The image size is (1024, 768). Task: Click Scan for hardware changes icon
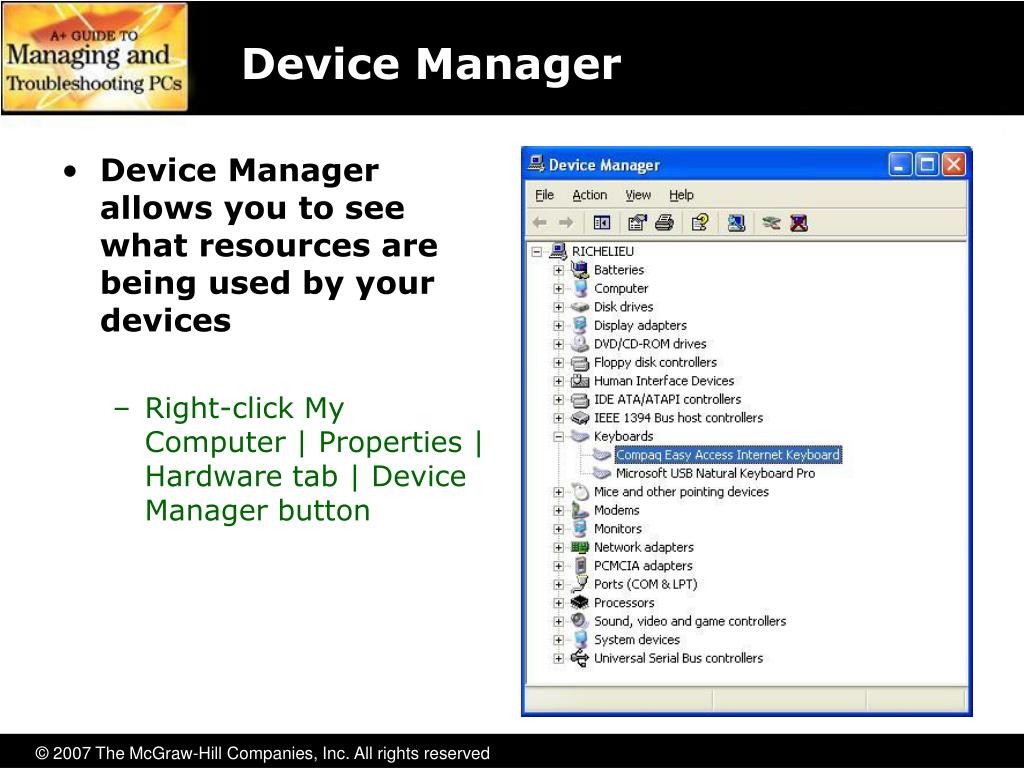coord(737,223)
